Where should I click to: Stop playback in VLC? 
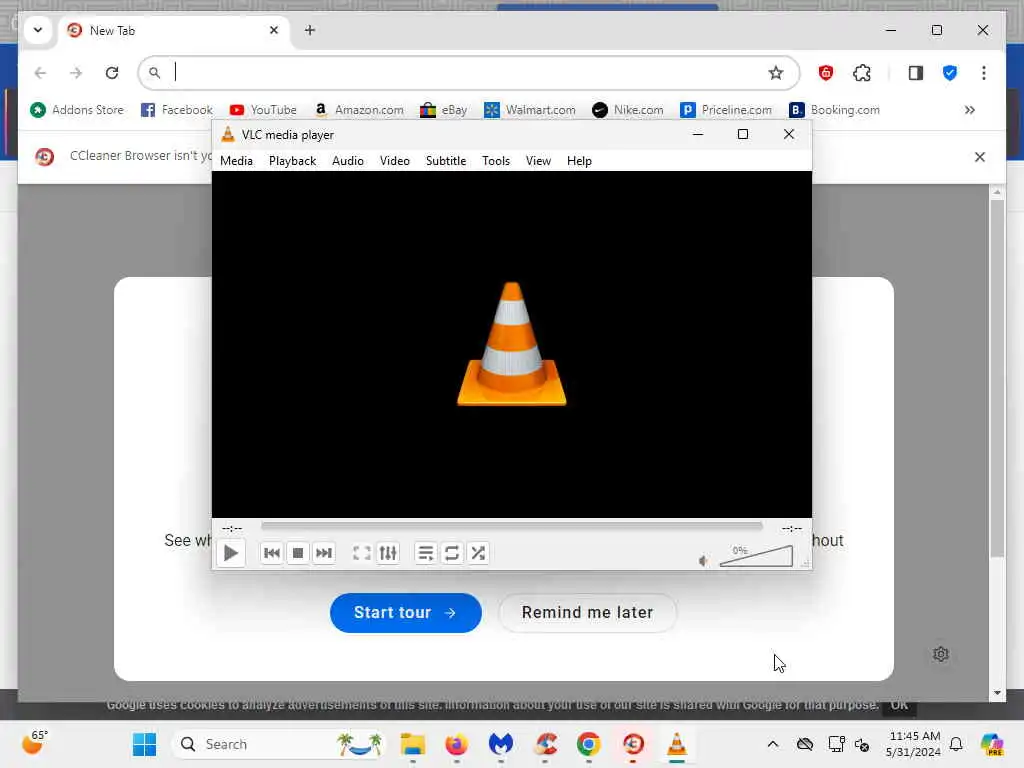pyautogui.click(x=298, y=553)
